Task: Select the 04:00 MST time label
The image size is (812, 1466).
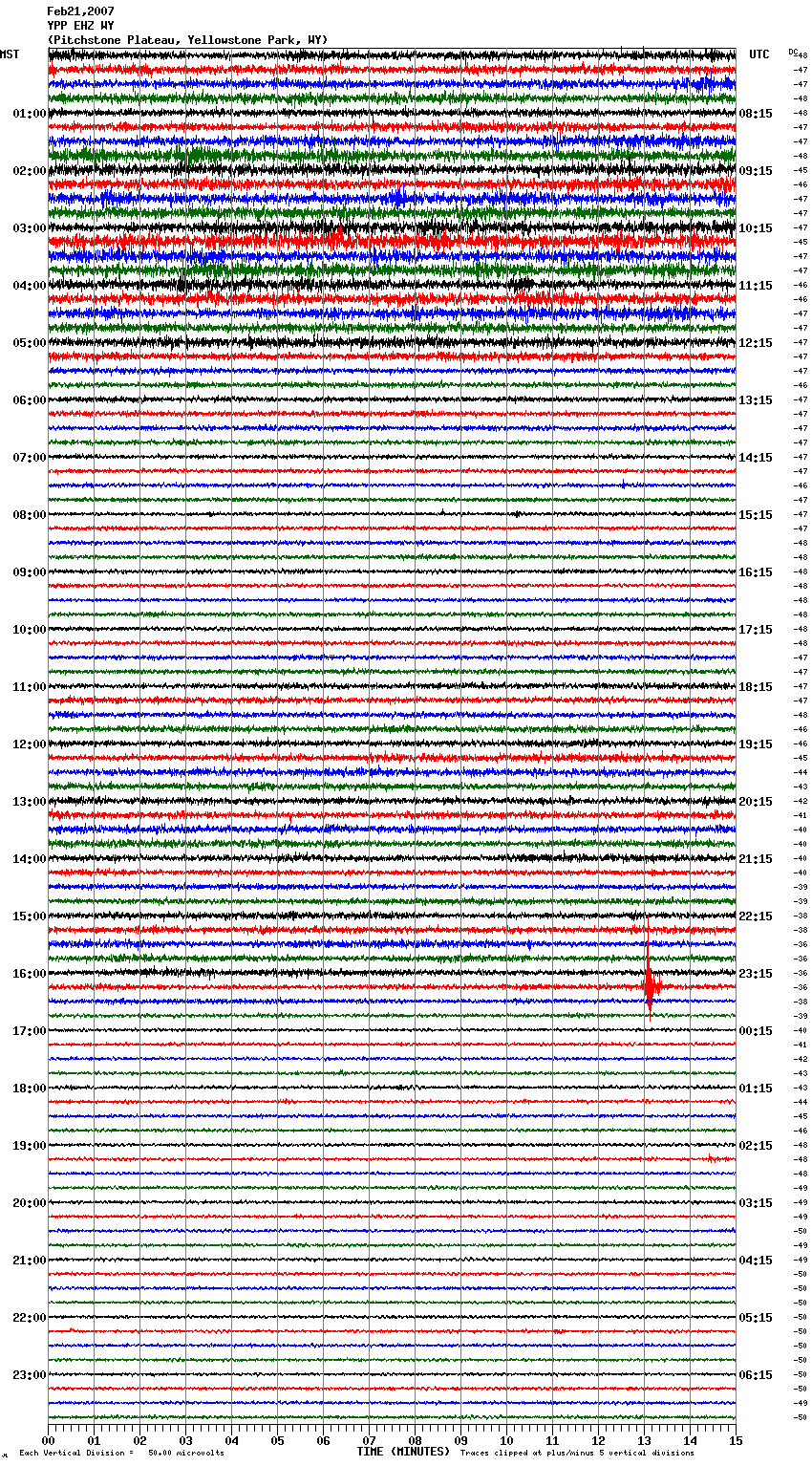Action: click(29, 286)
